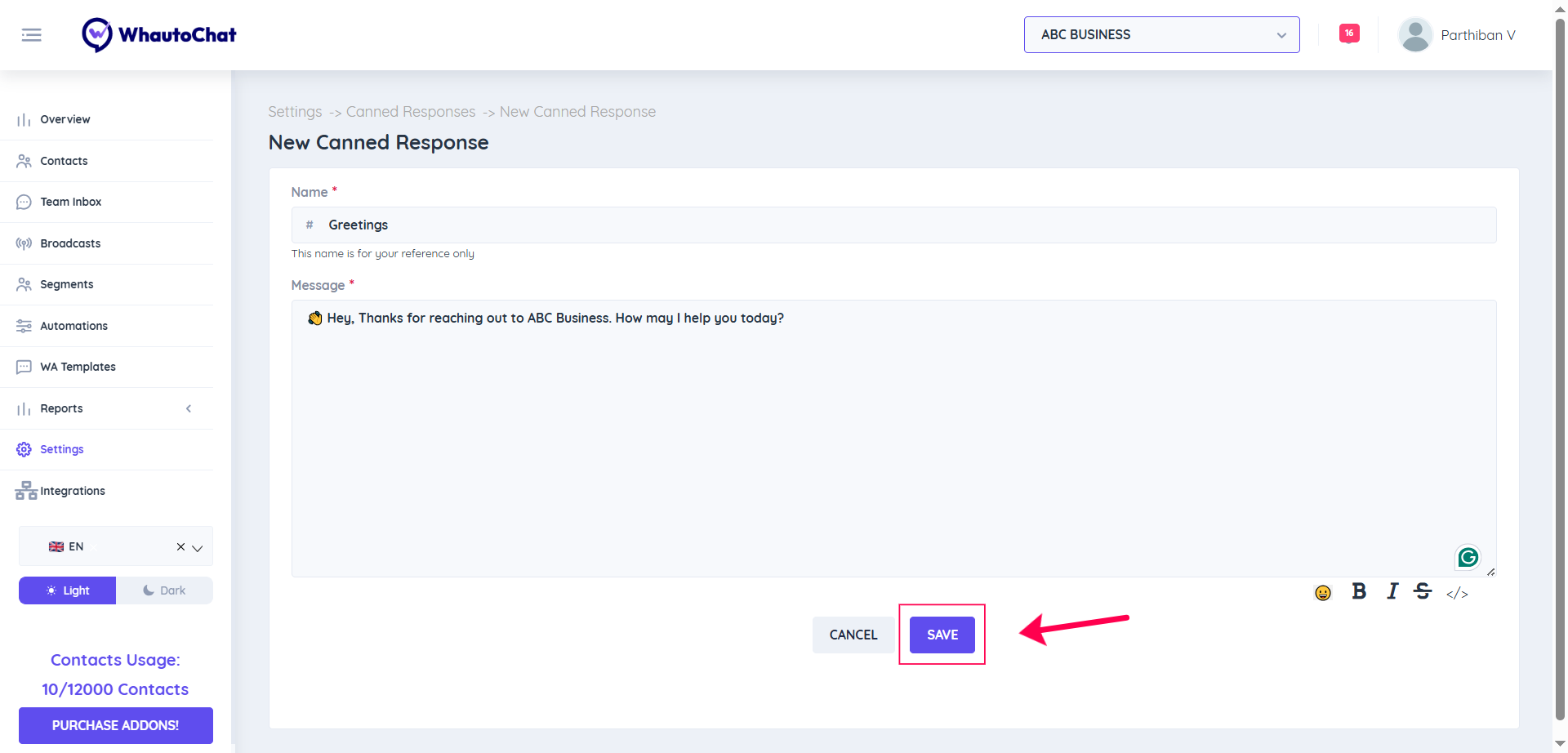Apply italic formatting to the message
The image size is (1568, 753).
(x=1392, y=591)
